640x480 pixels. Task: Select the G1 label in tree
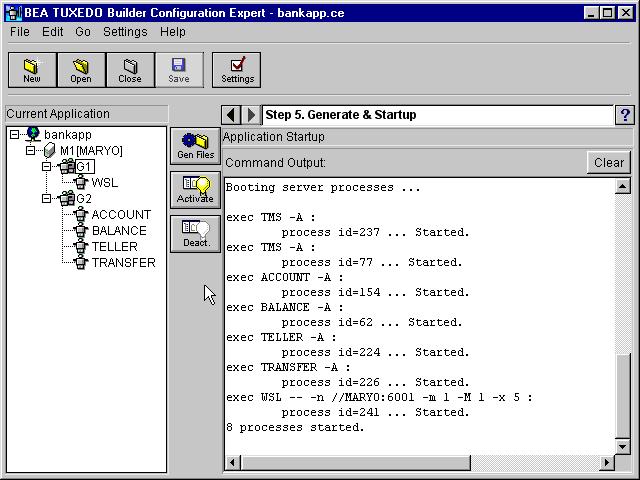(x=85, y=167)
